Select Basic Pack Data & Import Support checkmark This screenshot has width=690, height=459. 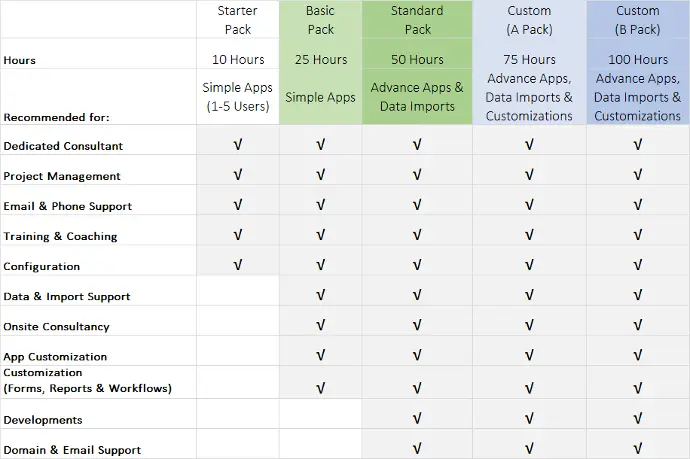320,295
